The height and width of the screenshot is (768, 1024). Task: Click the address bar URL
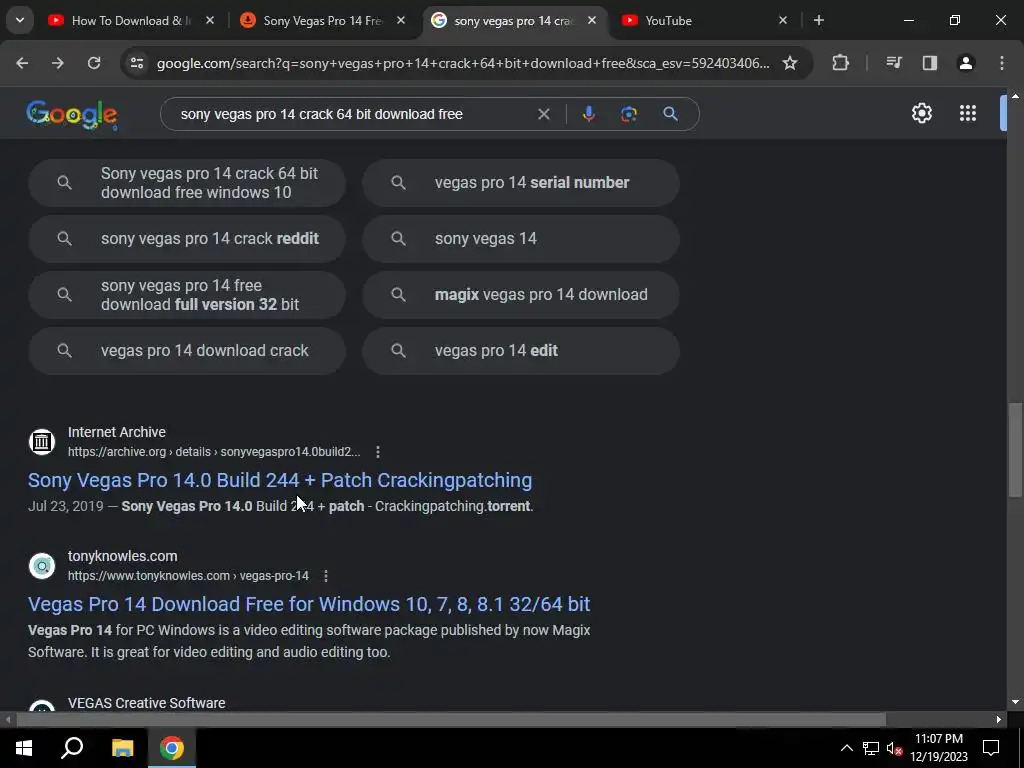(x=463, y=63)
